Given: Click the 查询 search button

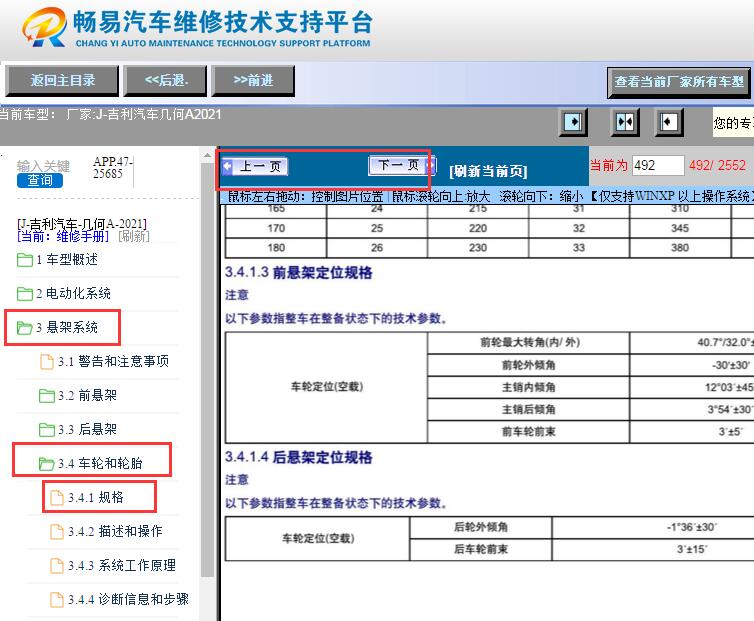Looking at the screenshot, I should (40, 180).
